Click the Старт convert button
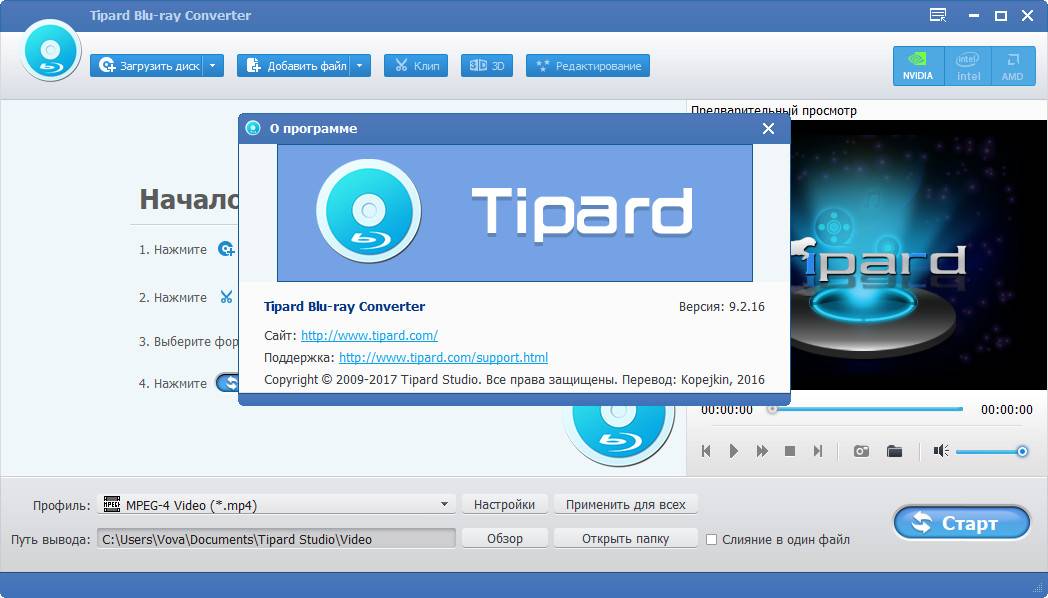The height and width of the screenshot is (598, 1048). pos(962,522)
